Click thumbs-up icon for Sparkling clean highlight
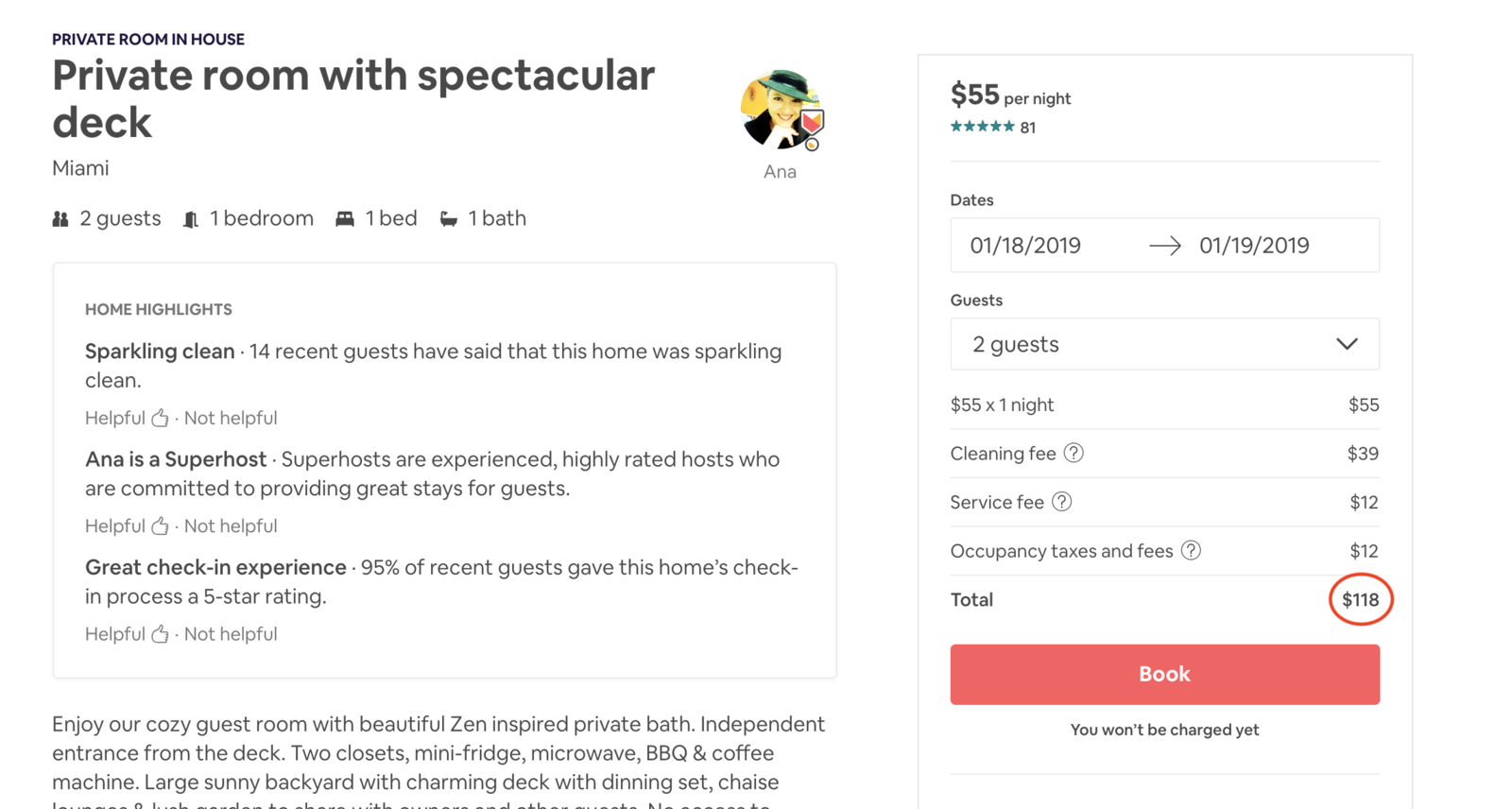 click(160, 418)
